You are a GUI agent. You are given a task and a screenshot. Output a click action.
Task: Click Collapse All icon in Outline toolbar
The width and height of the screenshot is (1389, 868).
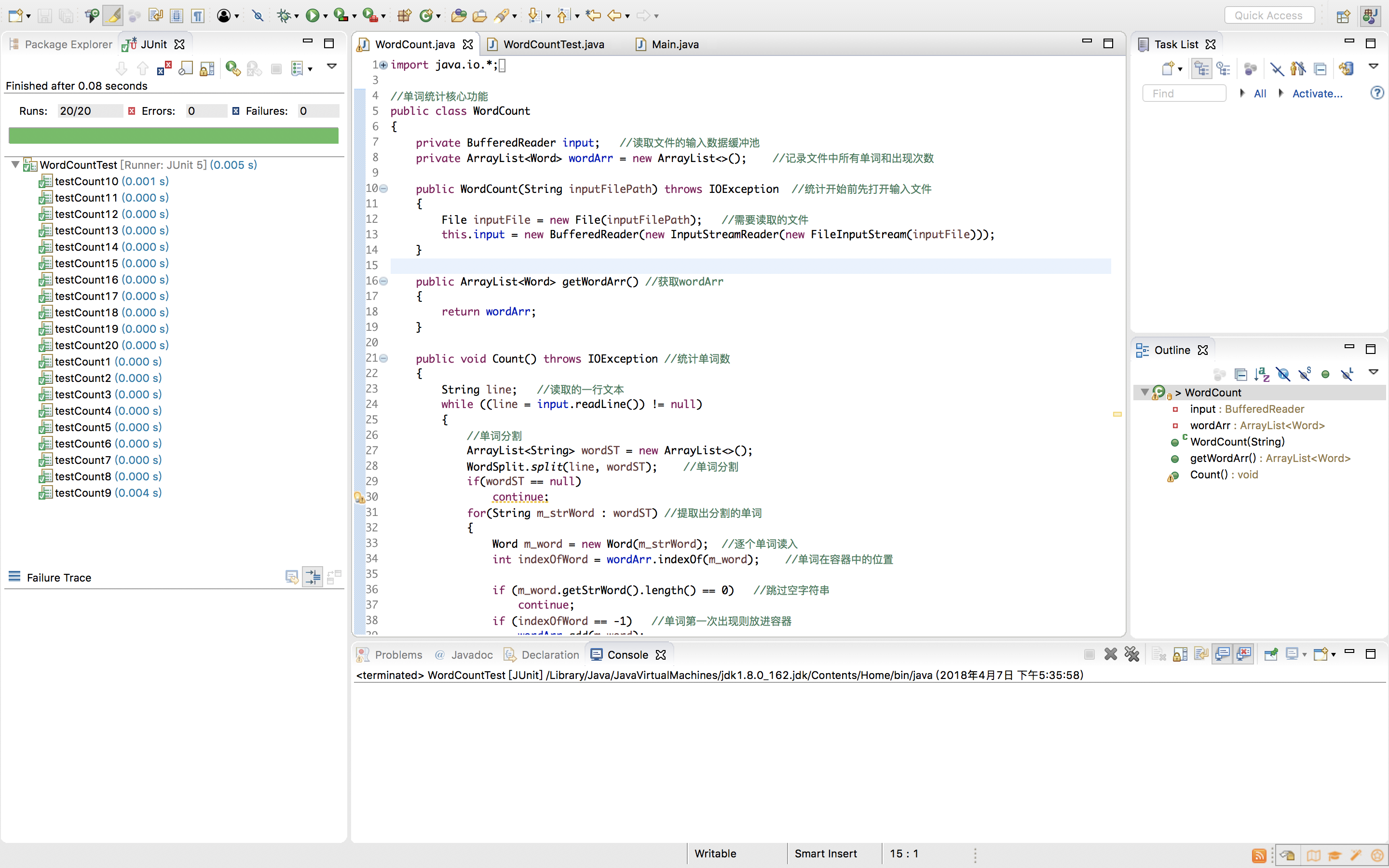(x=1240, y=374)
